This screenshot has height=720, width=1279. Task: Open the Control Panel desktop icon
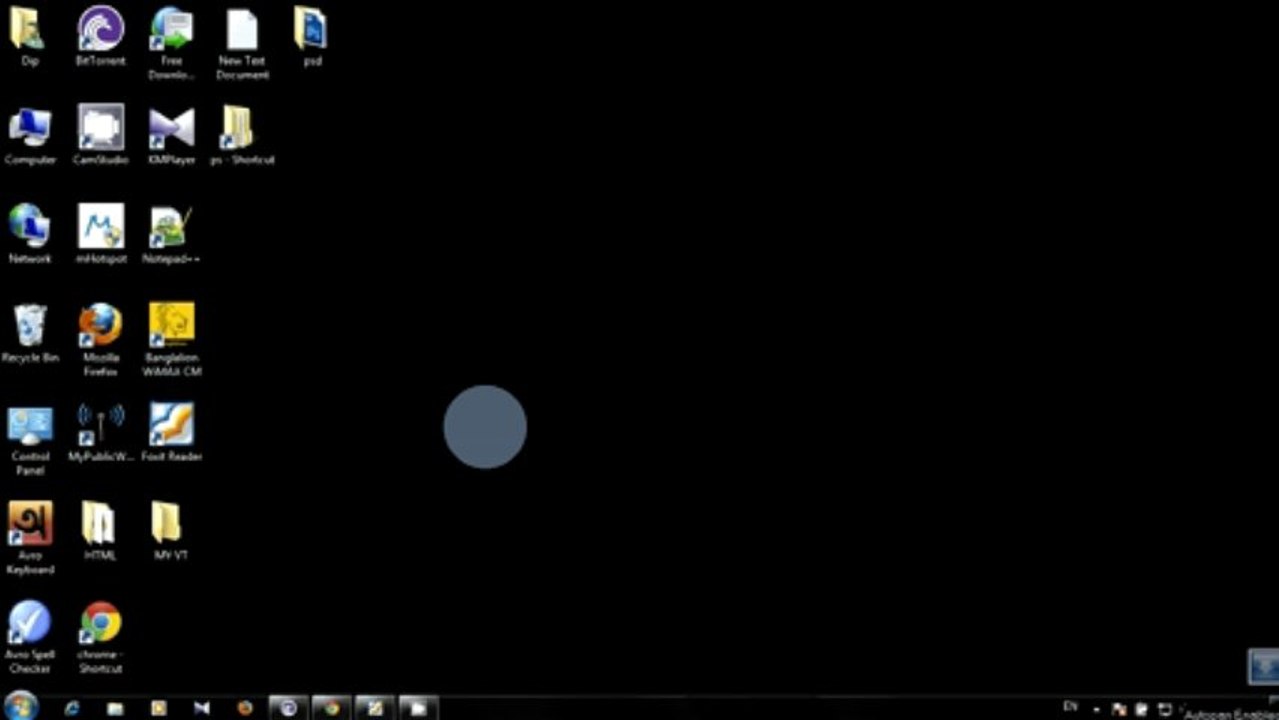pyautogui.click(x=29, y=440)
